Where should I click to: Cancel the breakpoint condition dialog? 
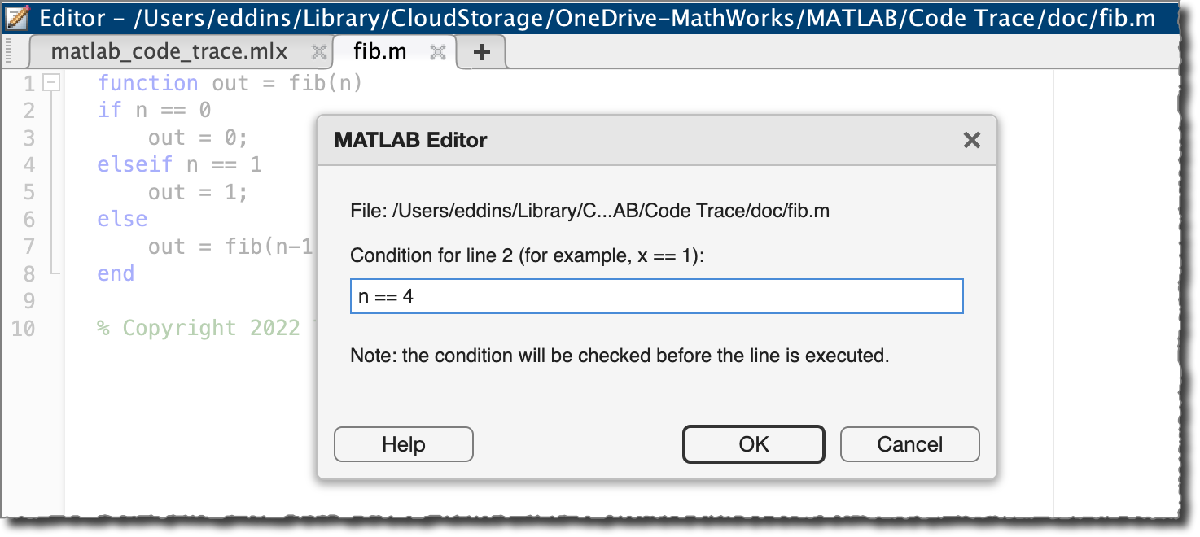pyautogui.click(x=910, y=444)
